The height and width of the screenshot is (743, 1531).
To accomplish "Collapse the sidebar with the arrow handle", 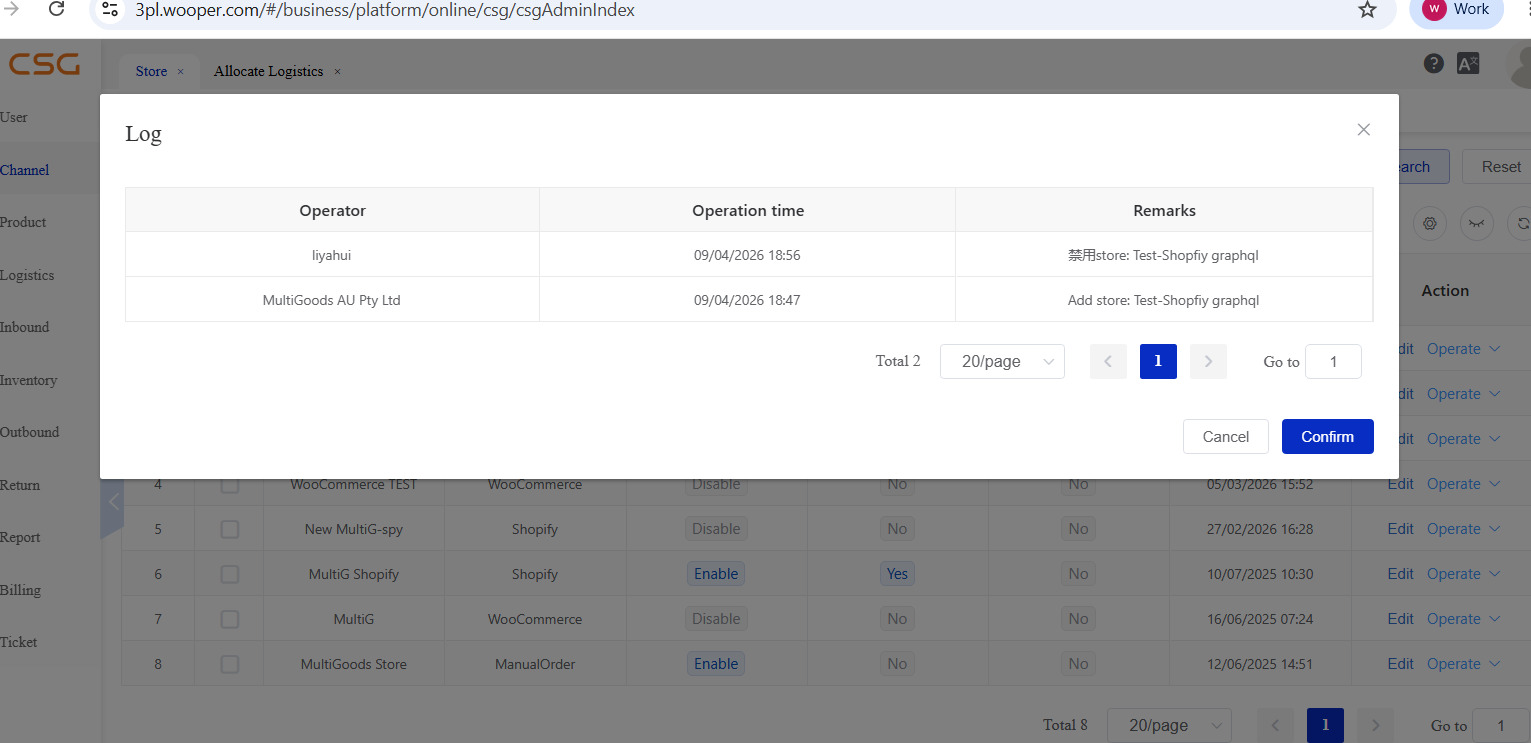I will (x=113, y=502).
